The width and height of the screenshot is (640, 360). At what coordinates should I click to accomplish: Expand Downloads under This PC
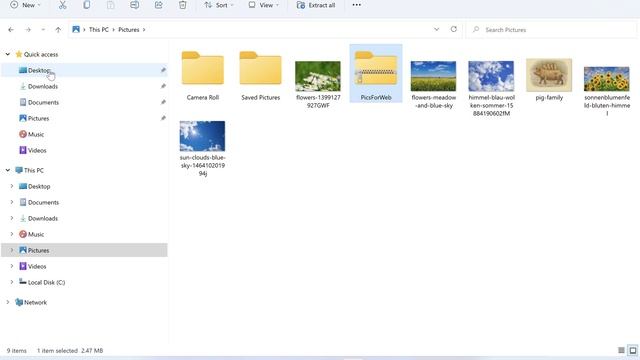pos(11,218)
